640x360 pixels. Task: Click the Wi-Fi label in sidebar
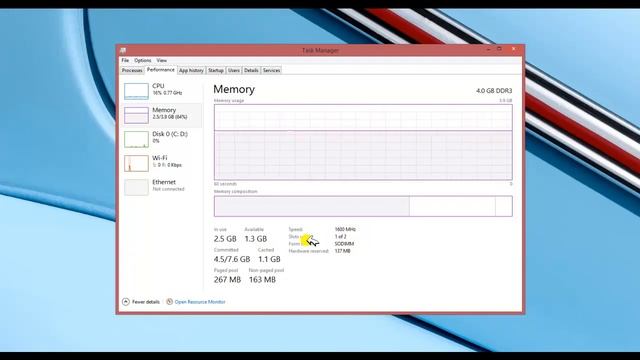pos(160,158)
